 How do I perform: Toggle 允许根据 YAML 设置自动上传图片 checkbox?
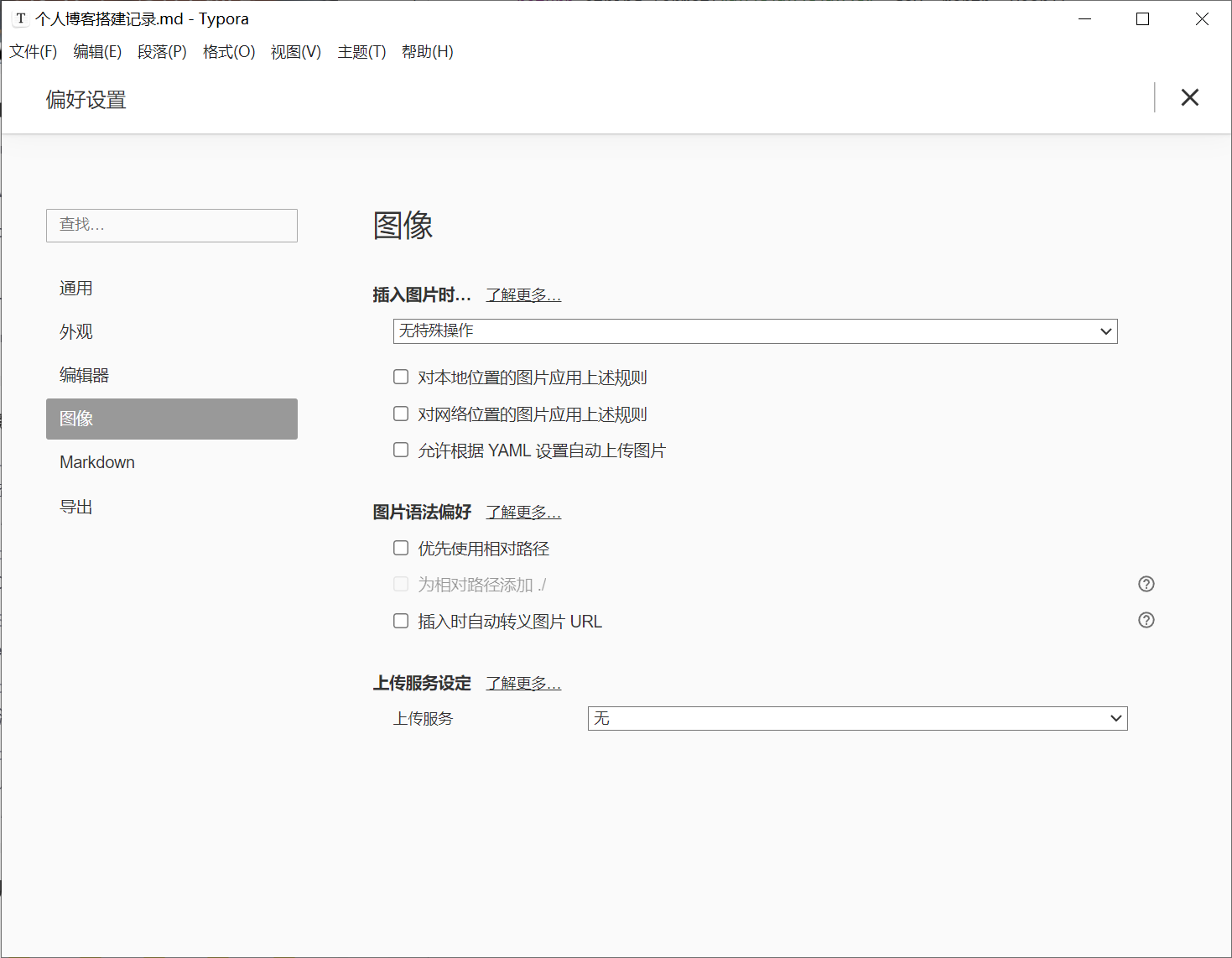tap(401, 450)
